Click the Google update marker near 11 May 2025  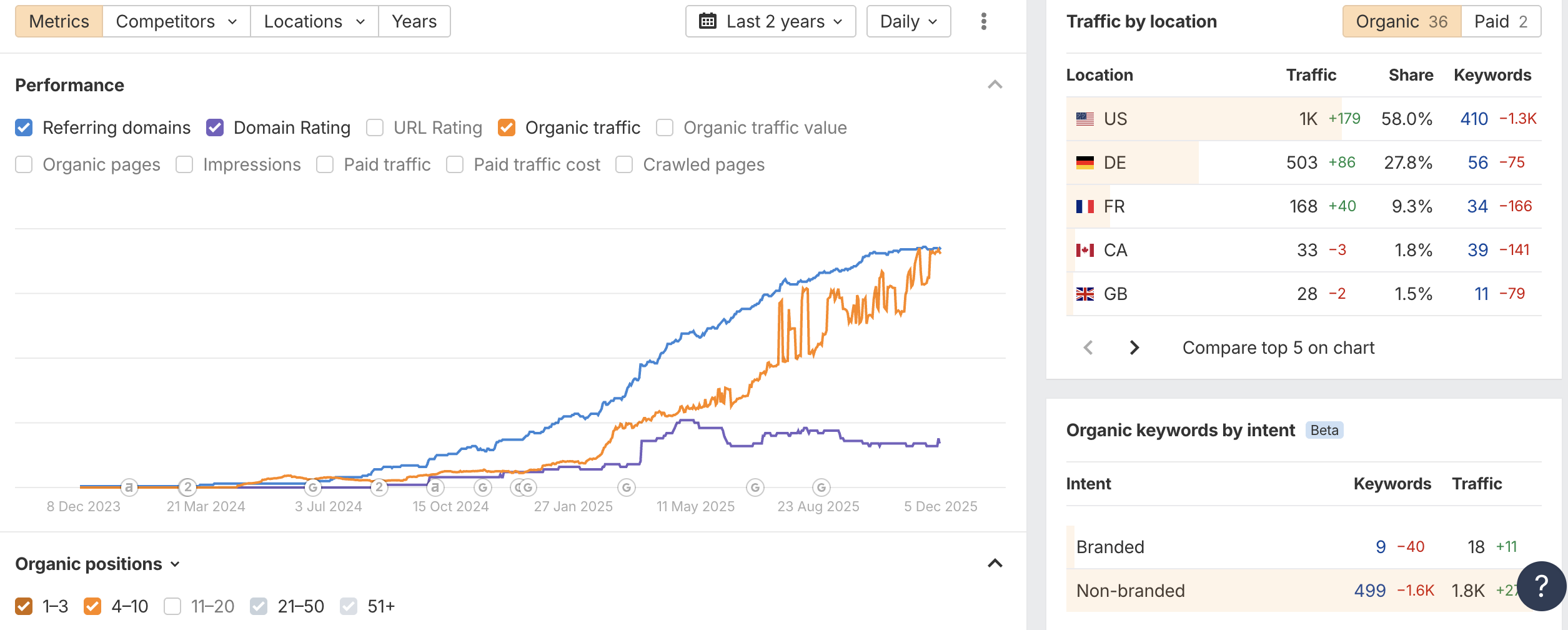tap(755, 487)
